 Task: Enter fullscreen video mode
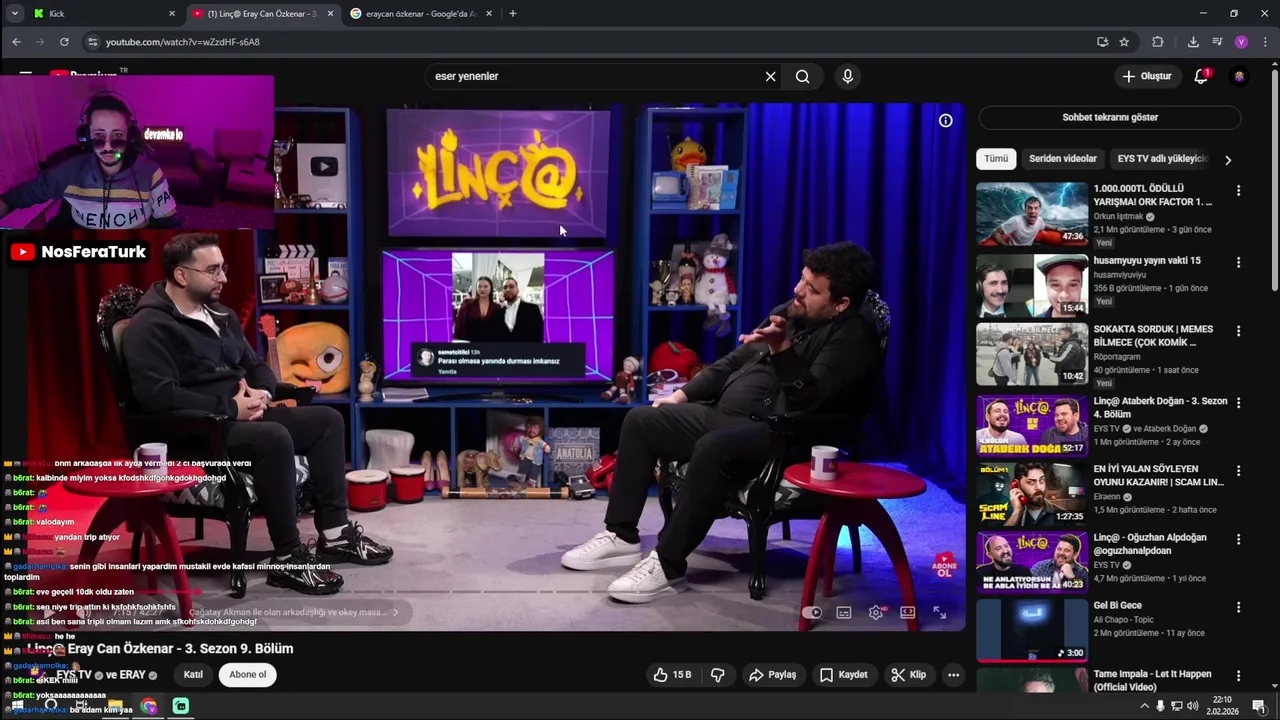click(x=940, y=612)
